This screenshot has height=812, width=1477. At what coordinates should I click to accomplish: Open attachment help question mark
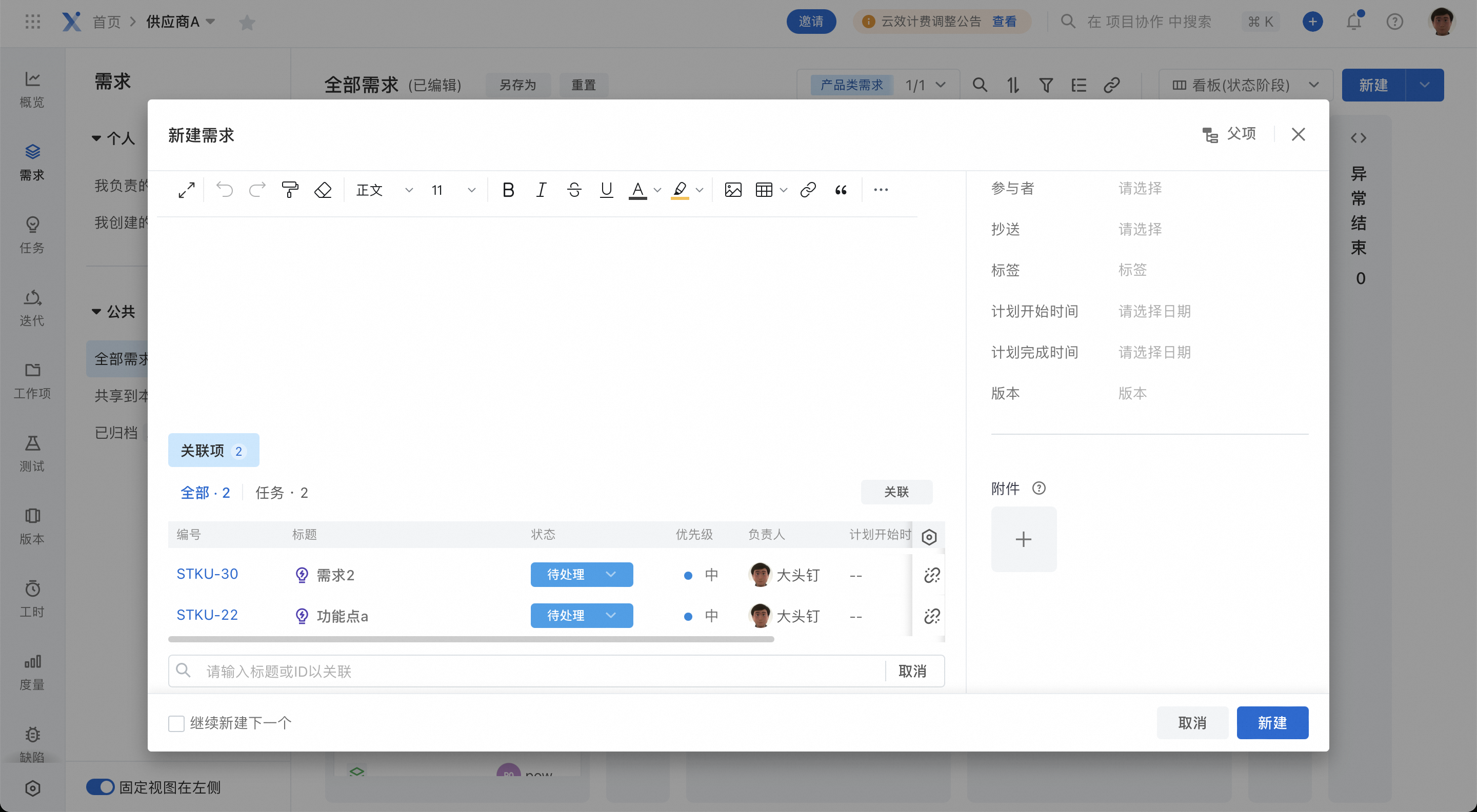tap(1039, 488)
